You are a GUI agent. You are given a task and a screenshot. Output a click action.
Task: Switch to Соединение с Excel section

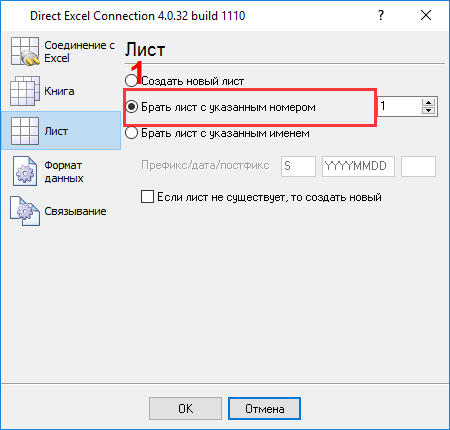tap(79, 51)
